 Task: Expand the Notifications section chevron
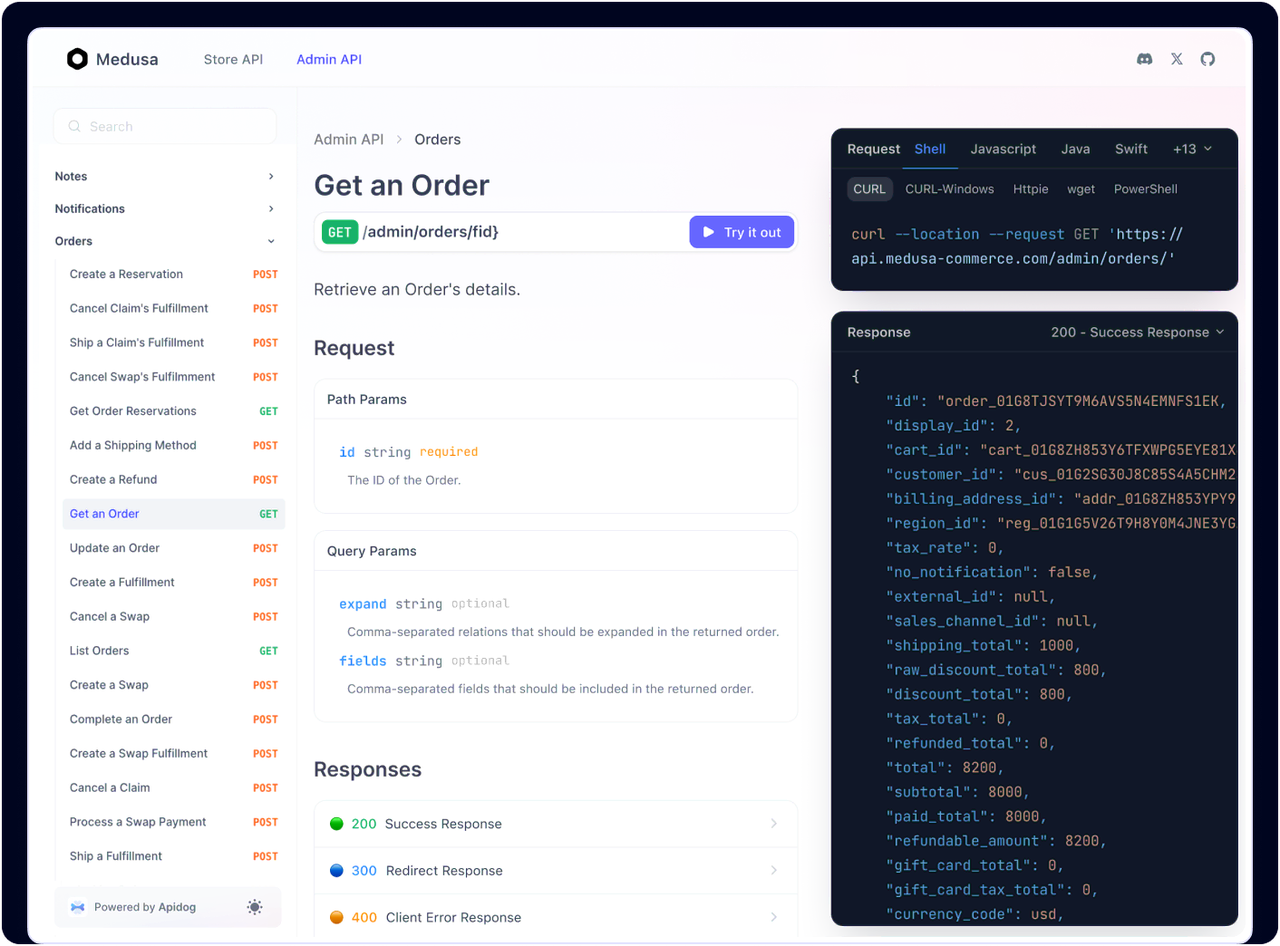[271, 209]
